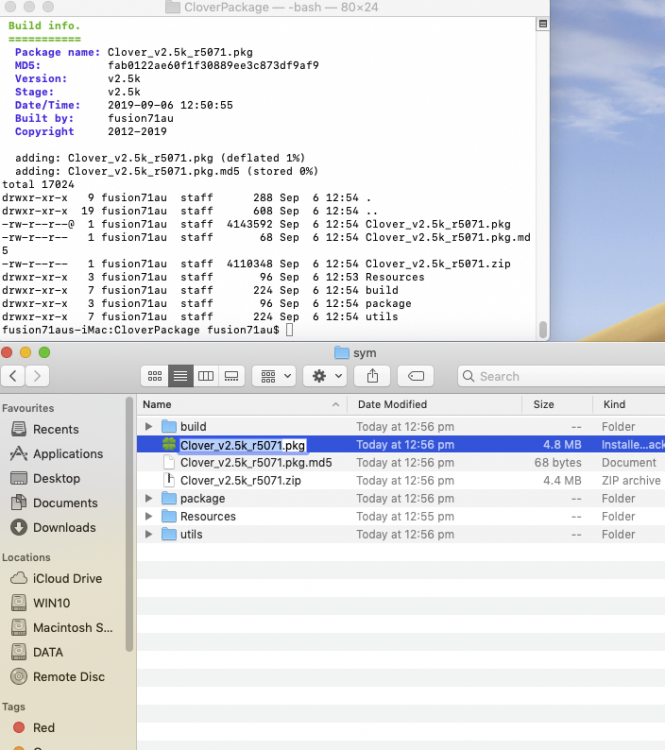Click the 68 bytes size cell
Viewport: 665px width, 750px height.
(x=558, y=463)
